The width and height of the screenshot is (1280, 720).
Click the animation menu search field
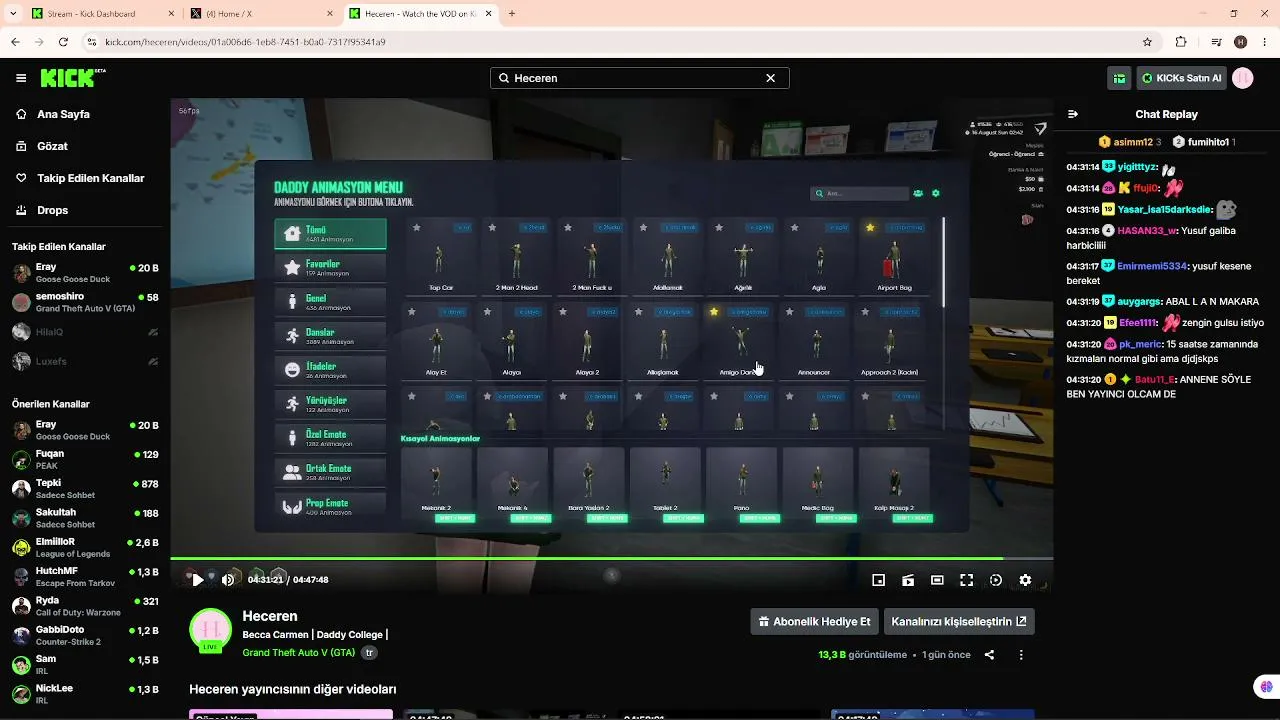pos(860,193)
